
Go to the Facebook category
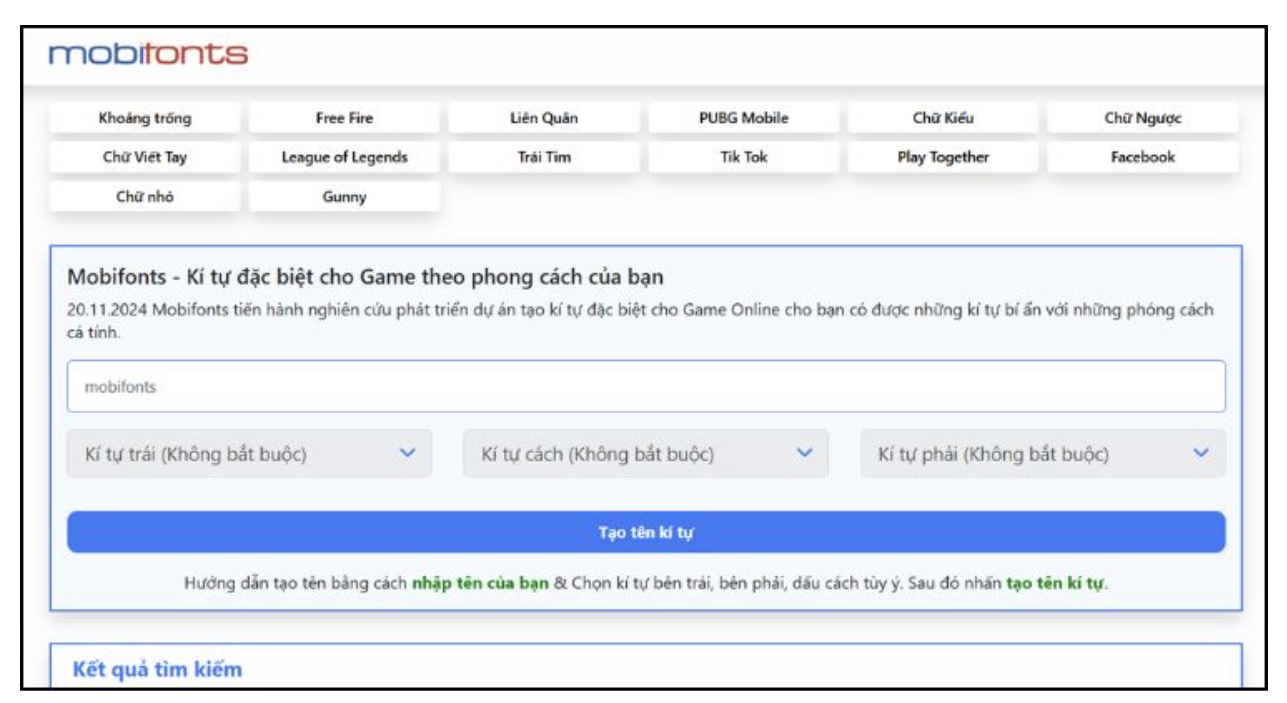tap(1142, 157)
